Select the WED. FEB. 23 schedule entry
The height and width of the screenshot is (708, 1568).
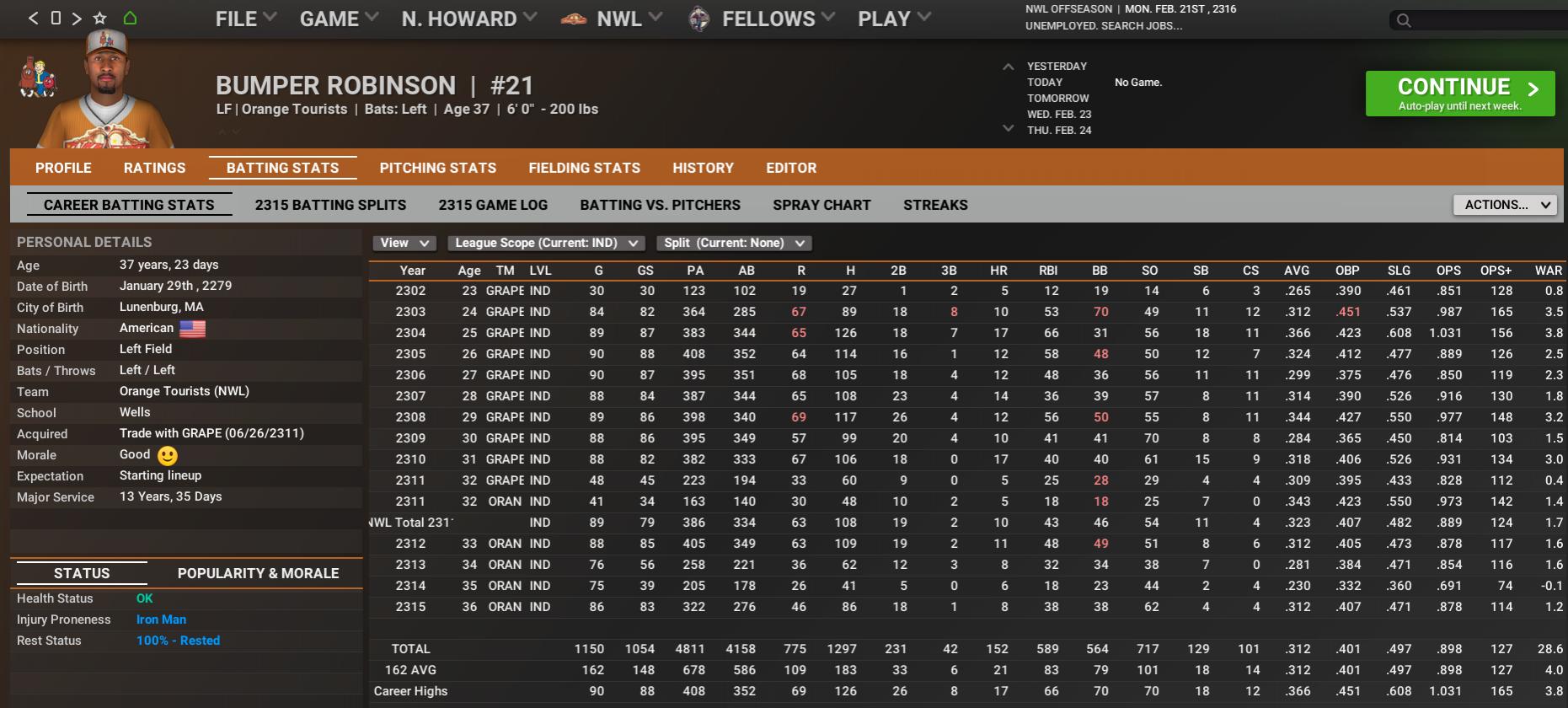point(1059,115)
